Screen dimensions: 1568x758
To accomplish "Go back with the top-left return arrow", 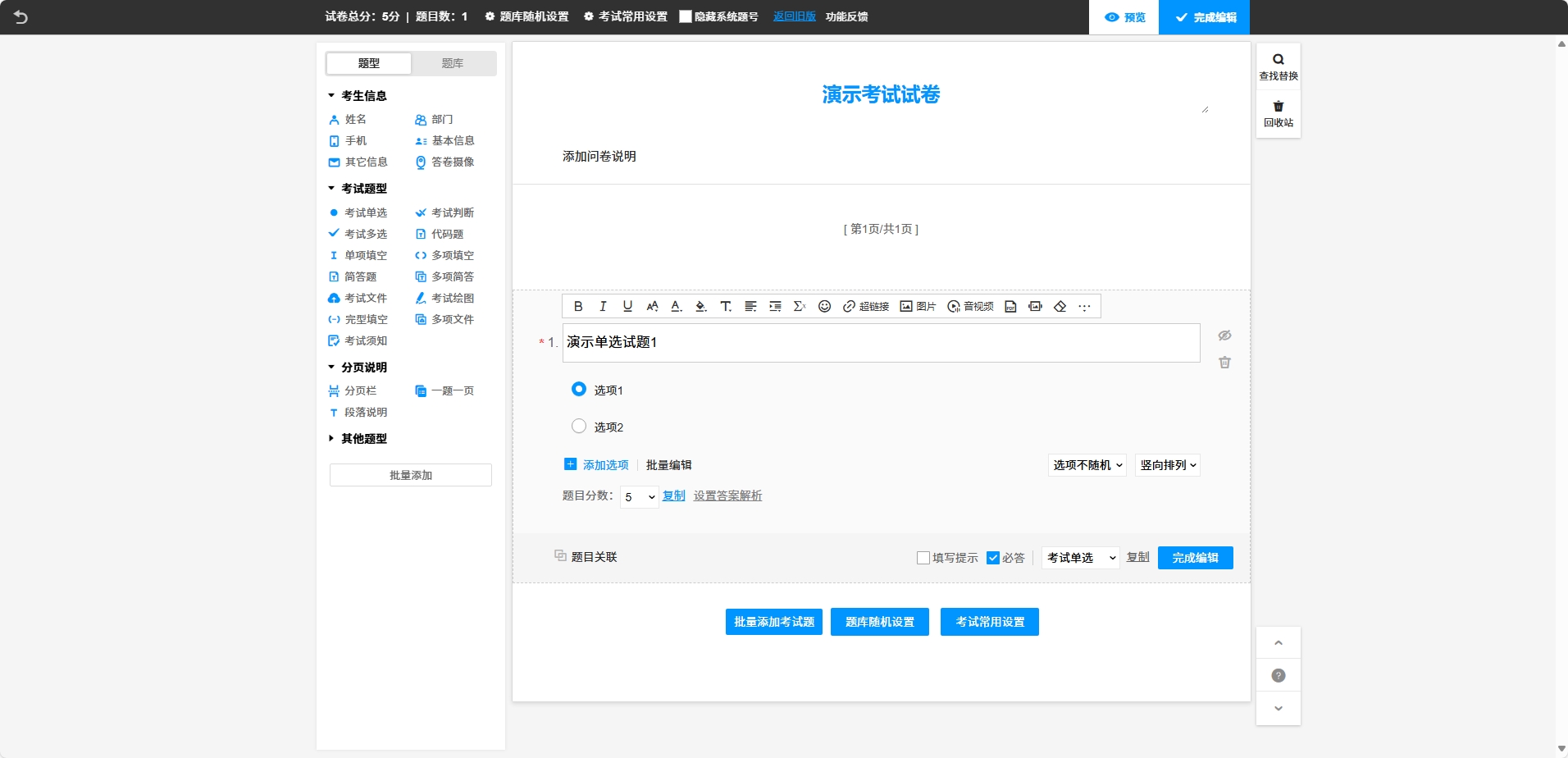I will 21,16.
